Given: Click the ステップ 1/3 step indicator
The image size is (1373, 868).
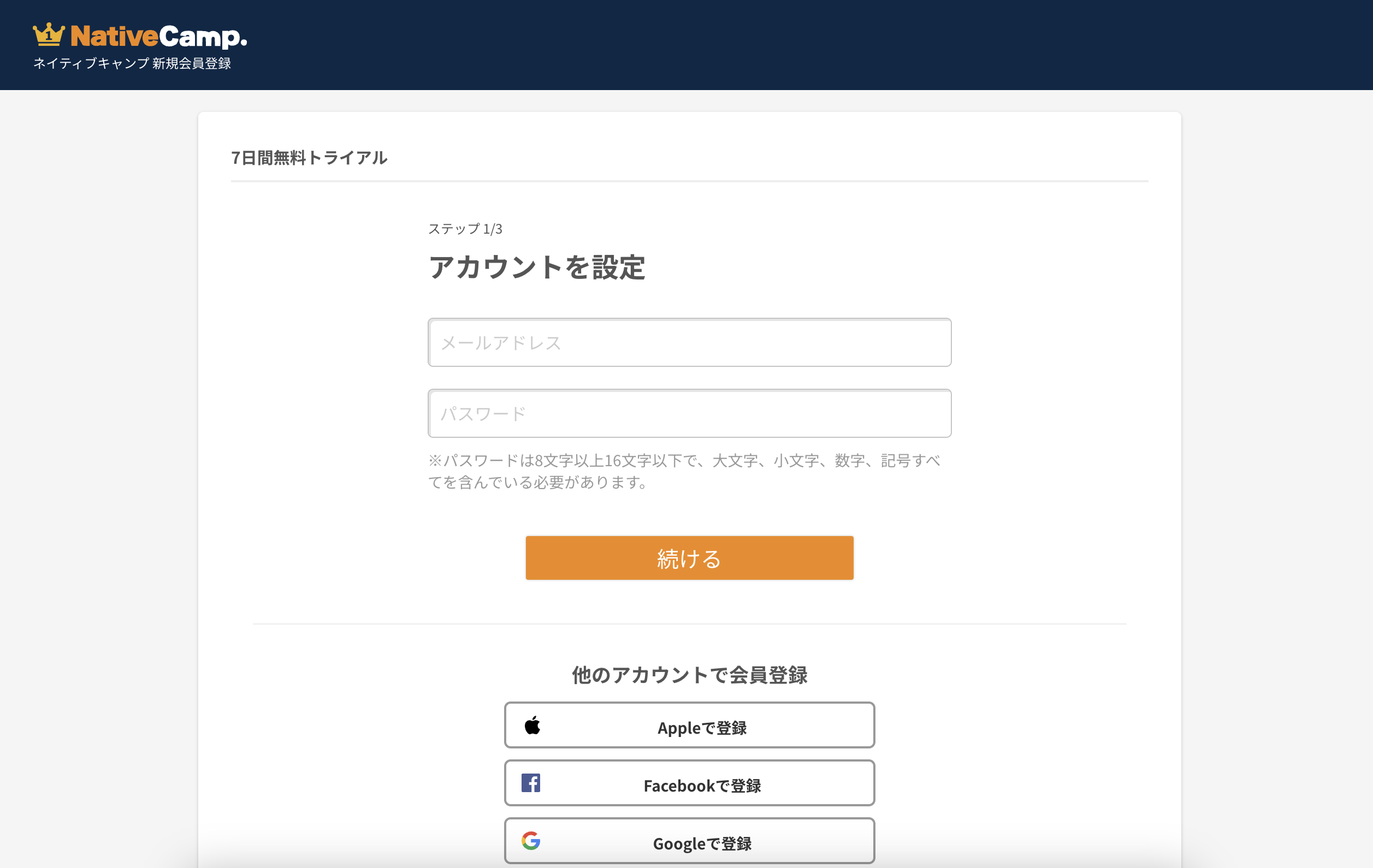Looking at the screenshot, I should [x=466, y=229].
